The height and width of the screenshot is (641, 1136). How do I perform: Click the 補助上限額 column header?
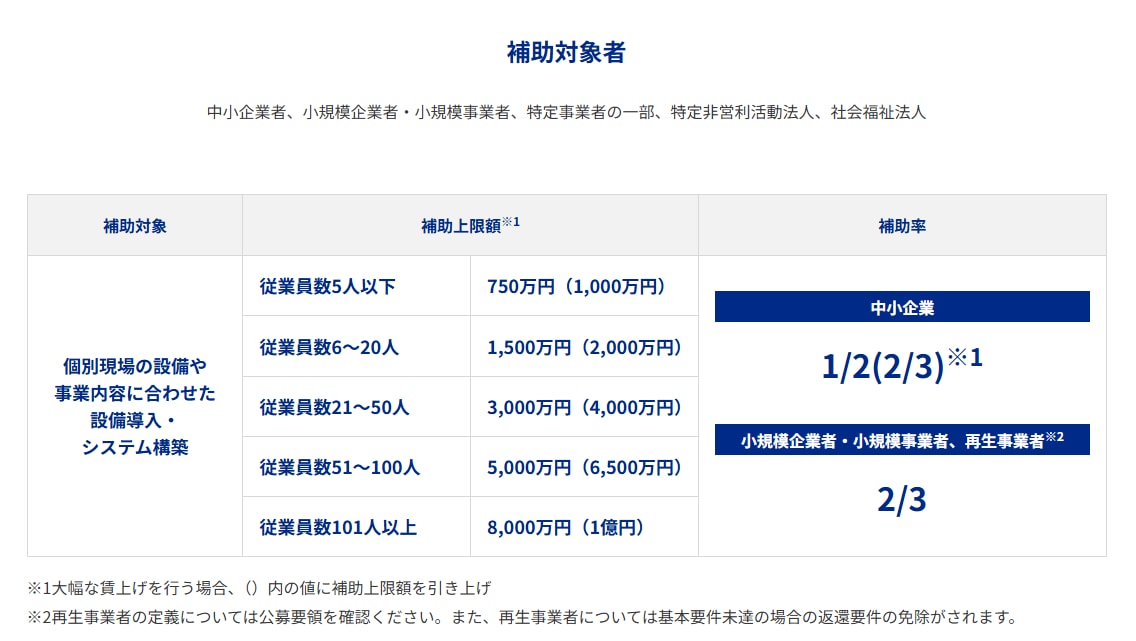point(470,225)
